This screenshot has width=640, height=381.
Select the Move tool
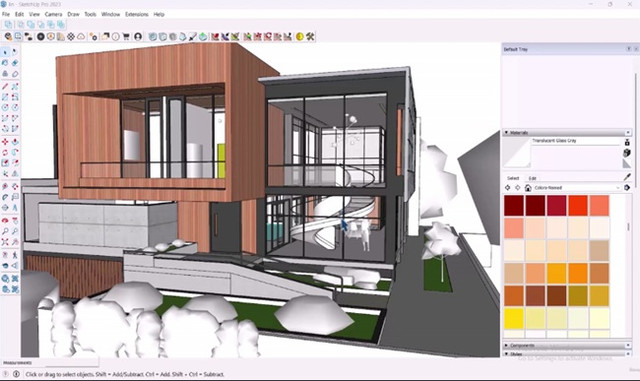tap(5, 142)
